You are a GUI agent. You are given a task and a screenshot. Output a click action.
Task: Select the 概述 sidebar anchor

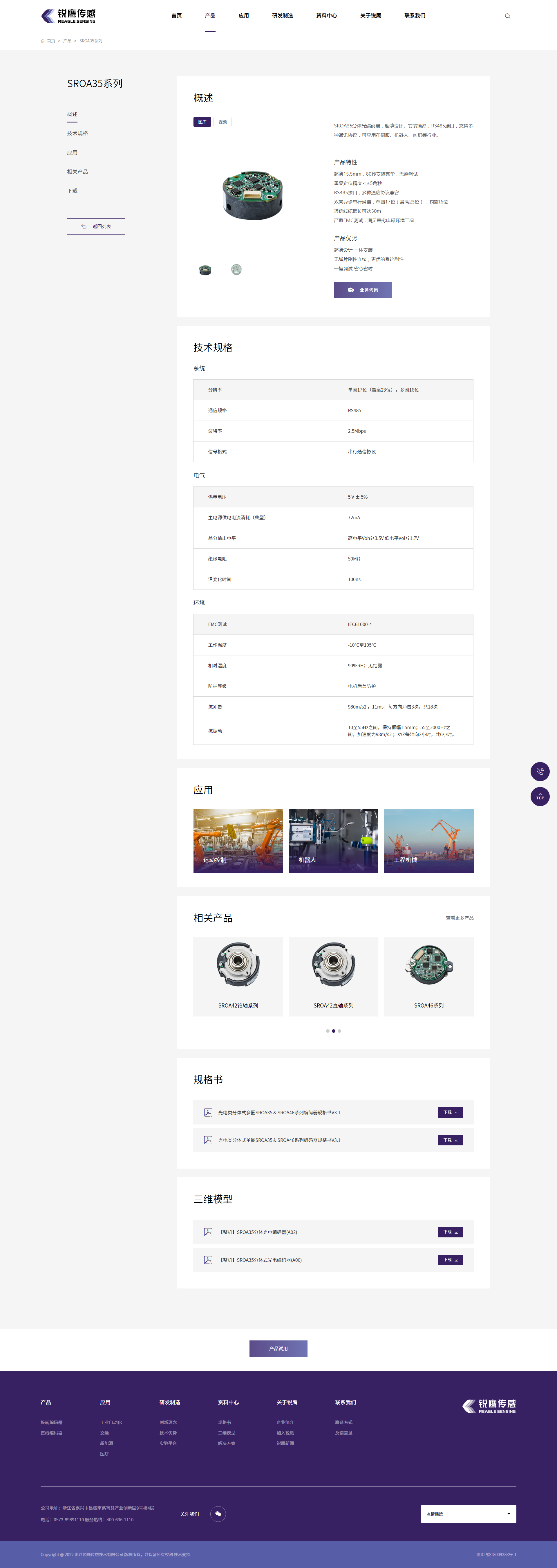click(72, 114)
